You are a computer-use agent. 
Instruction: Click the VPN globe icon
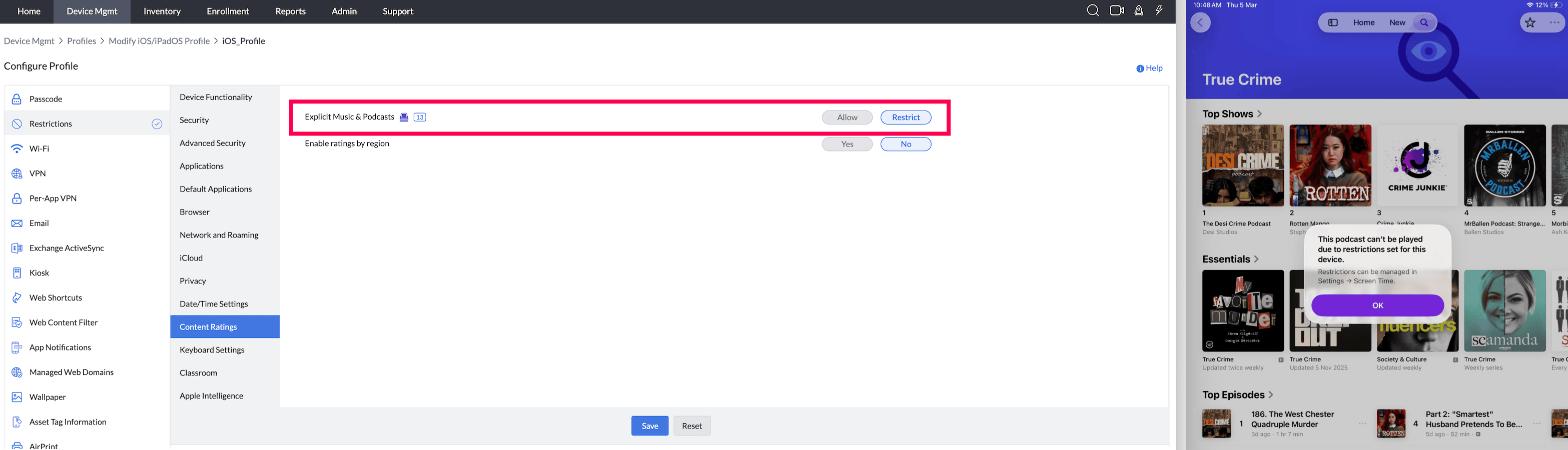click(x=17, y=174)
